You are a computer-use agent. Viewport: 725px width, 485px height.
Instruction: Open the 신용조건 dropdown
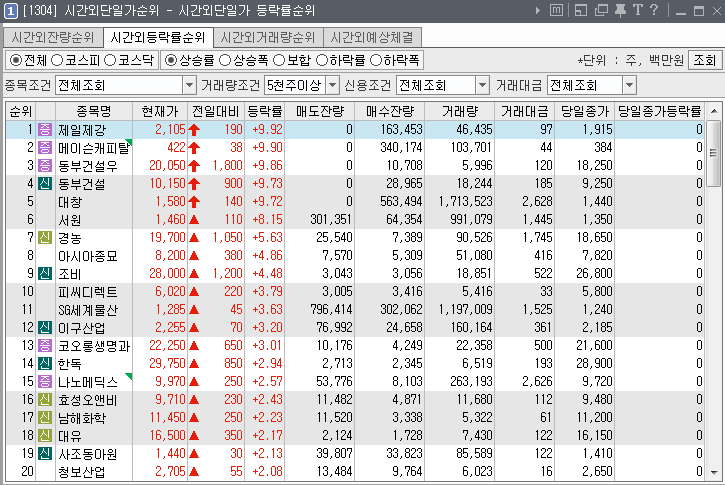click(482, 86)
